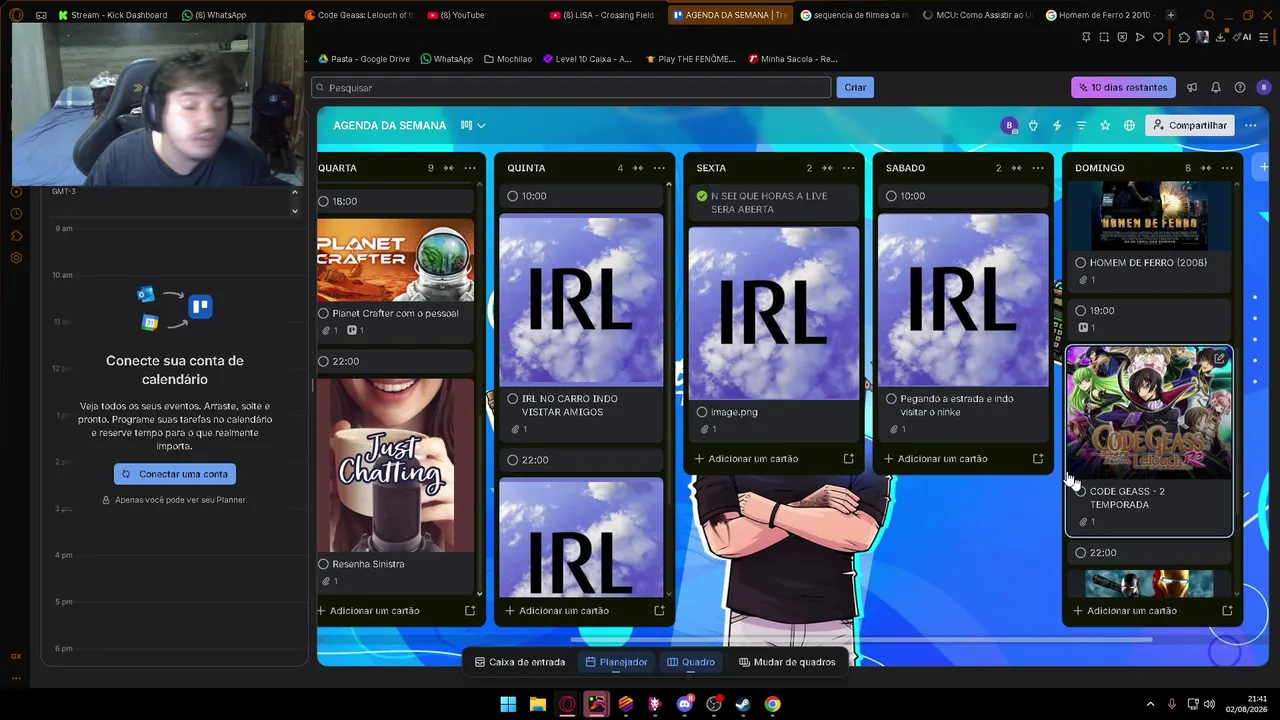Open DOMINGO list actions menu
The height and width of the screenshot is (720, 1280).
point(1227,168)
